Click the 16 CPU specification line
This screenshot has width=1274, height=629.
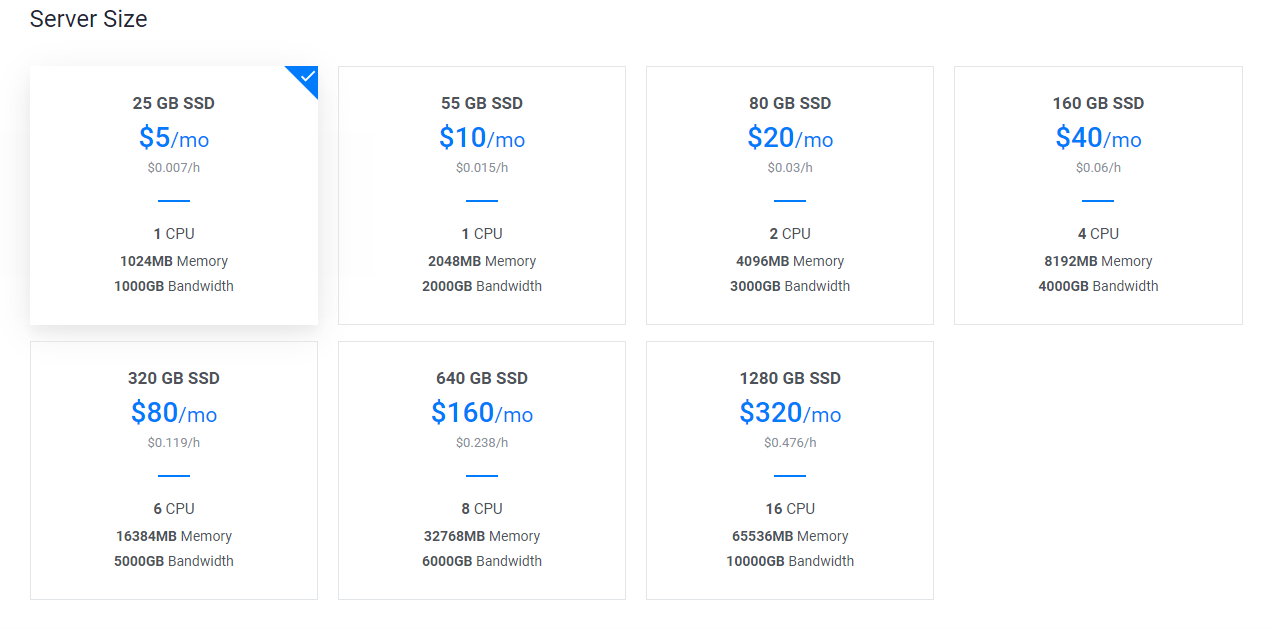(790, 509)
